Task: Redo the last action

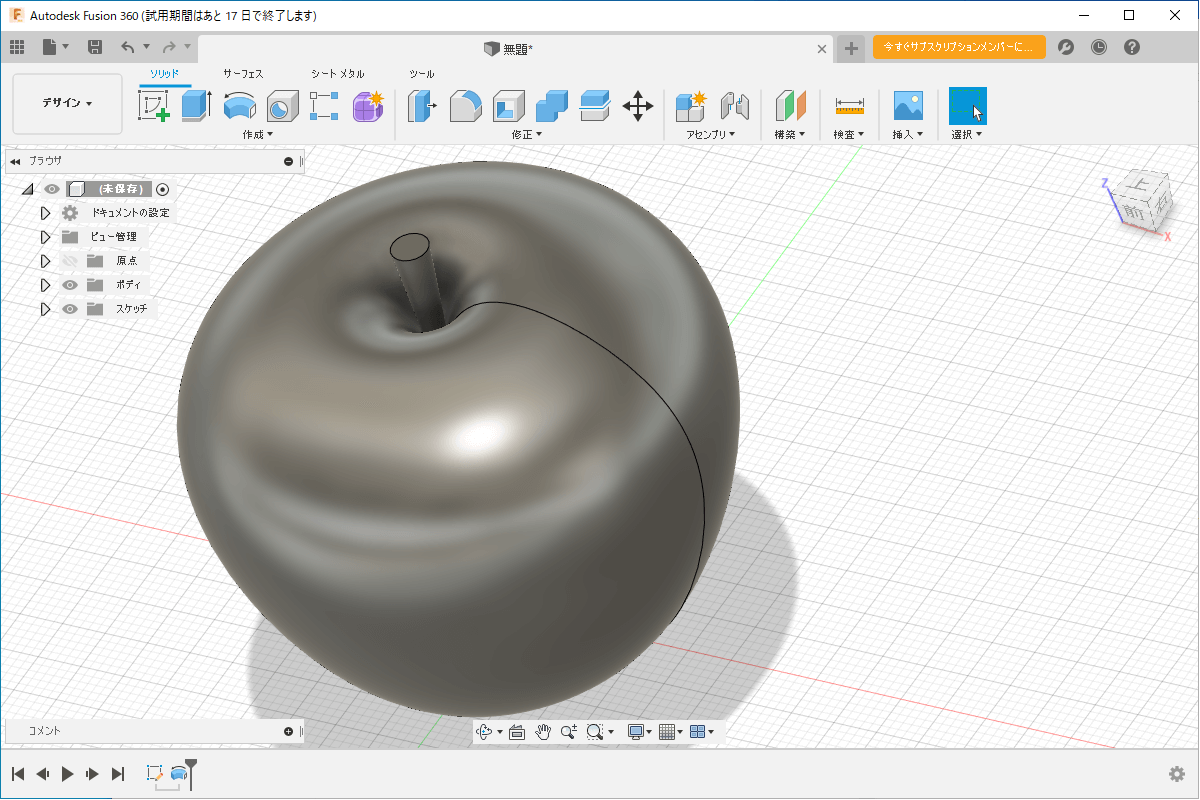Action: pos(169,47)
